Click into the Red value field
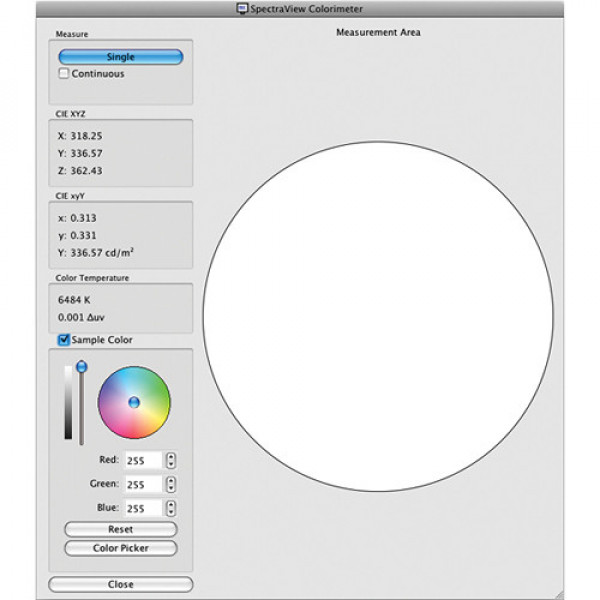 (143, 460)
